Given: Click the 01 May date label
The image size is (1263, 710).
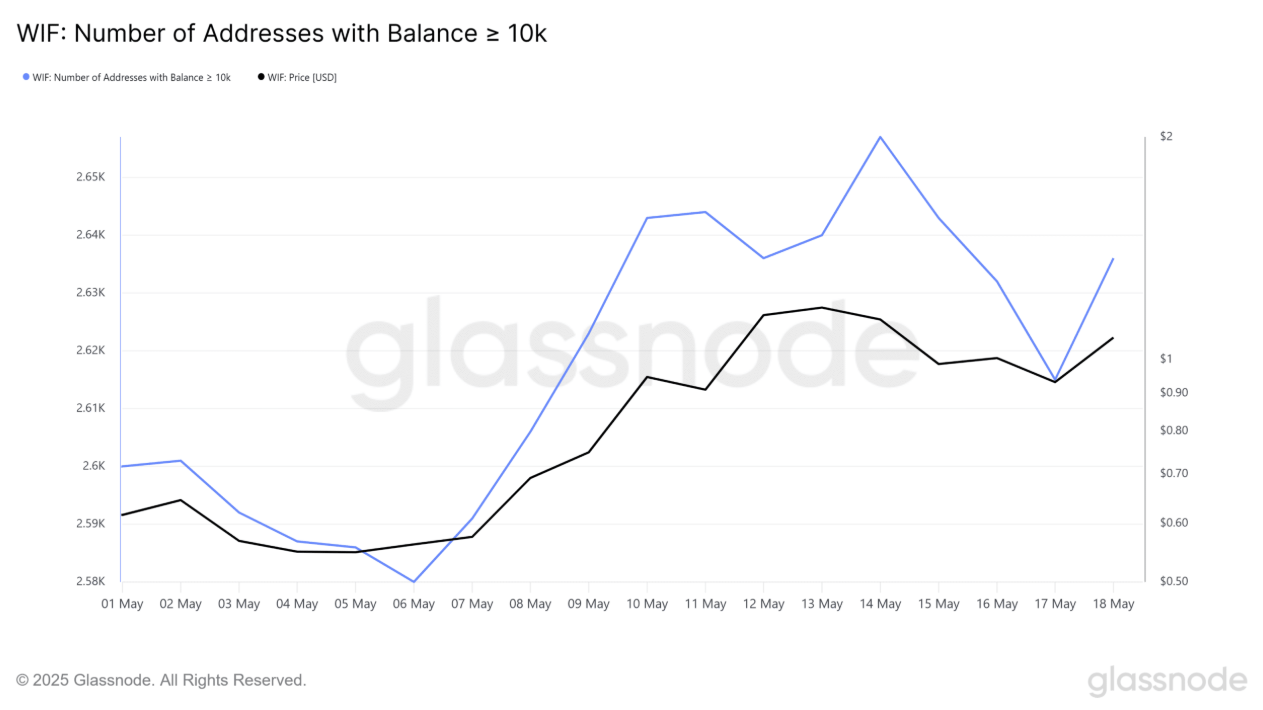Looking at the screenshot, I should pos(121,604).
